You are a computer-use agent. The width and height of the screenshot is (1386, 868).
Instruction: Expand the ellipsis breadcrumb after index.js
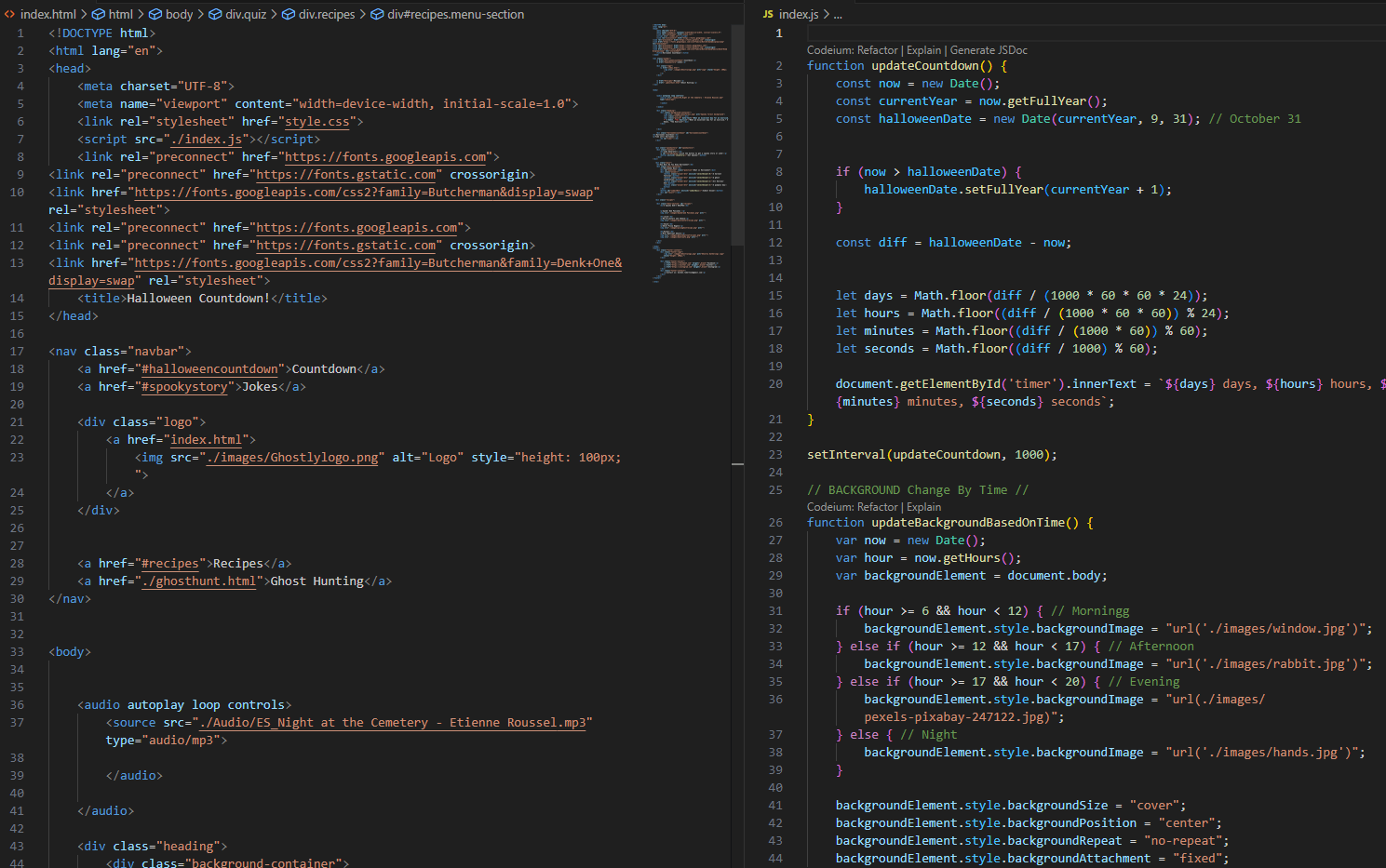coord(838,14)
